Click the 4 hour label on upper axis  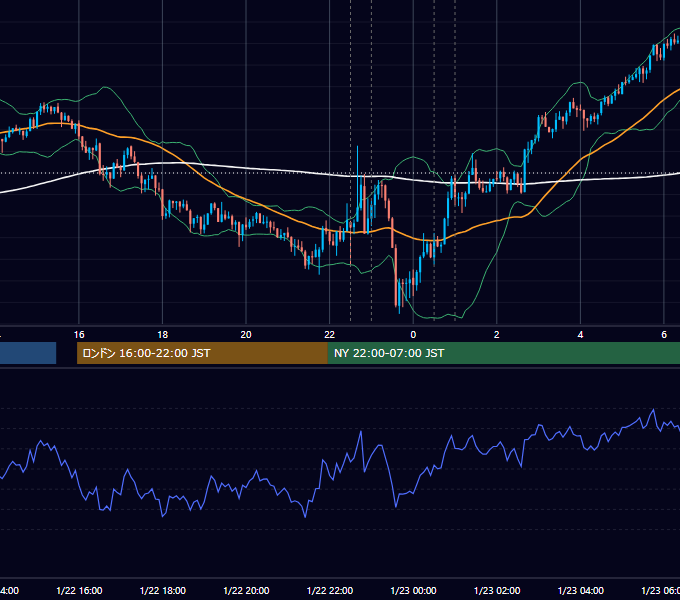[x=580, y=335]
